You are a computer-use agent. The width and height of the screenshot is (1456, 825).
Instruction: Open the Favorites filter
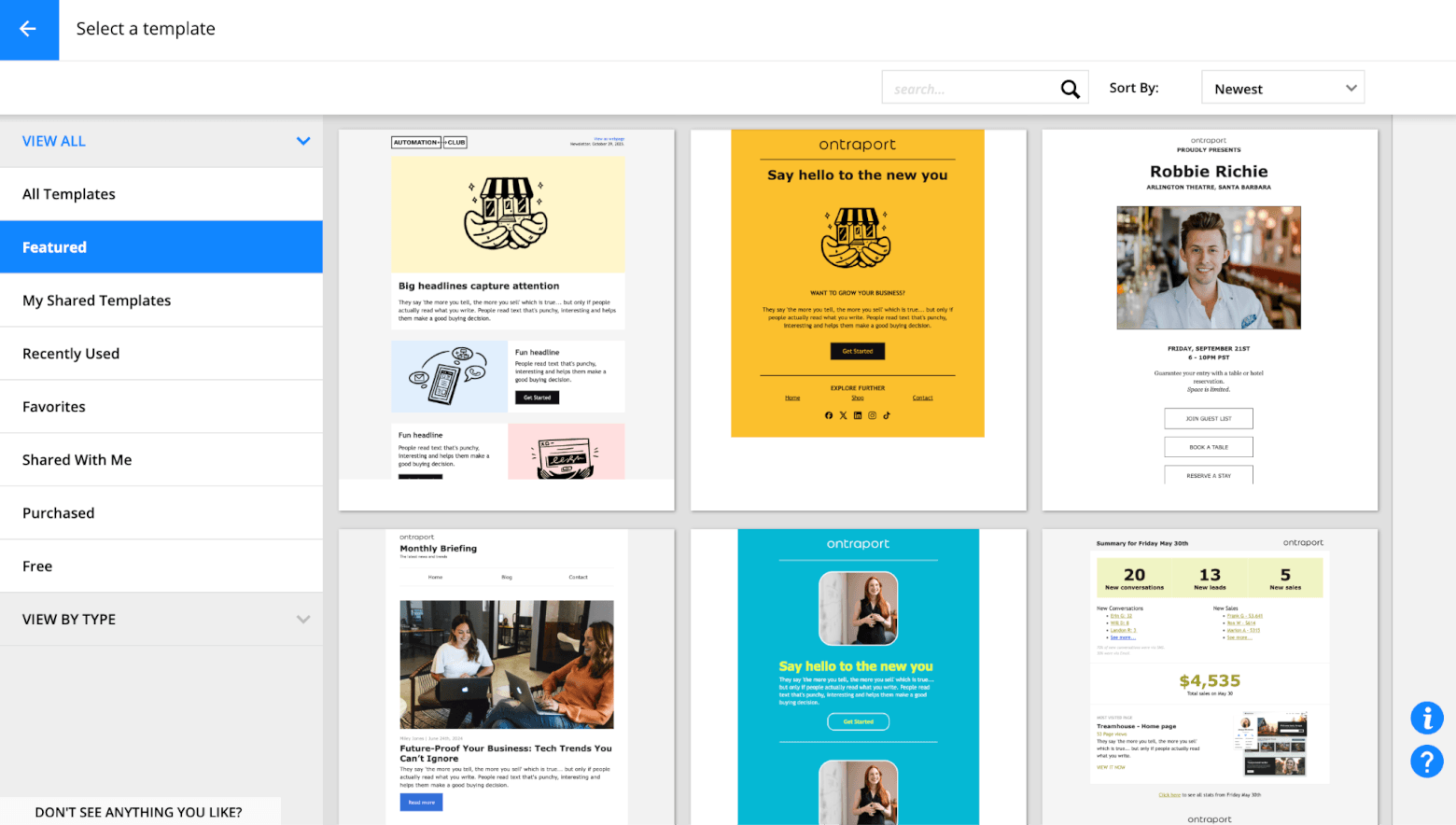click(x=53, y=406)
